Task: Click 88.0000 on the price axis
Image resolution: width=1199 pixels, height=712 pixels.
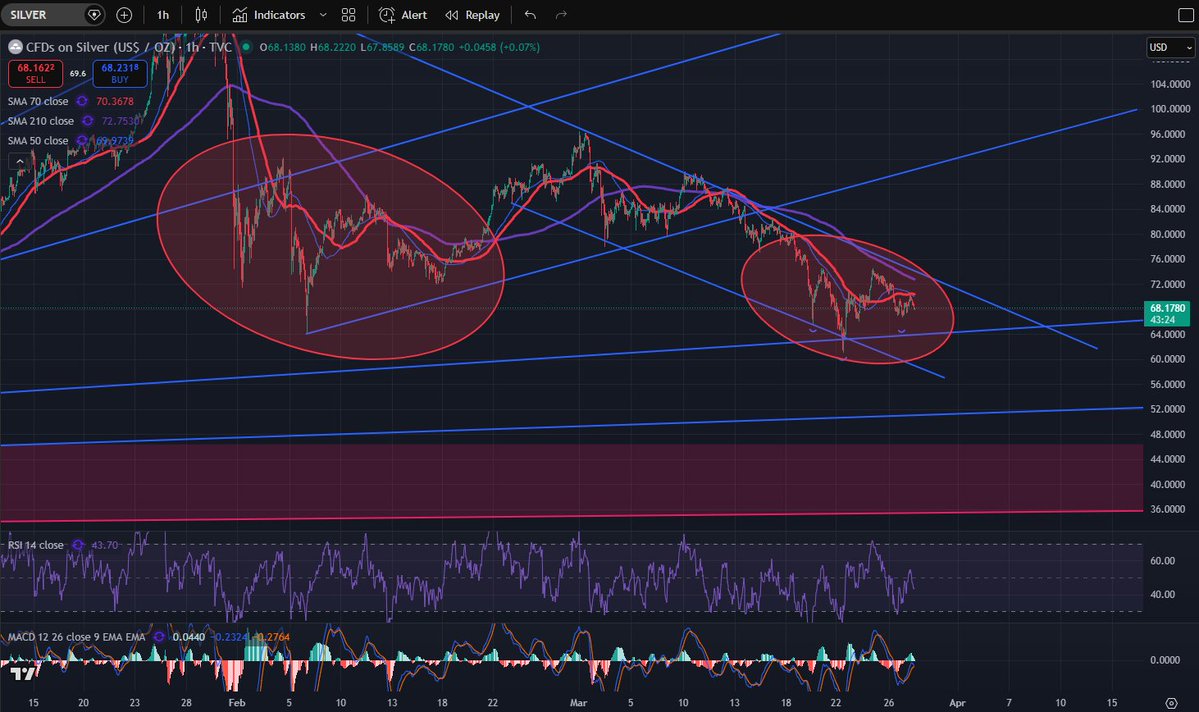Action: click(x=1170, y=184)
